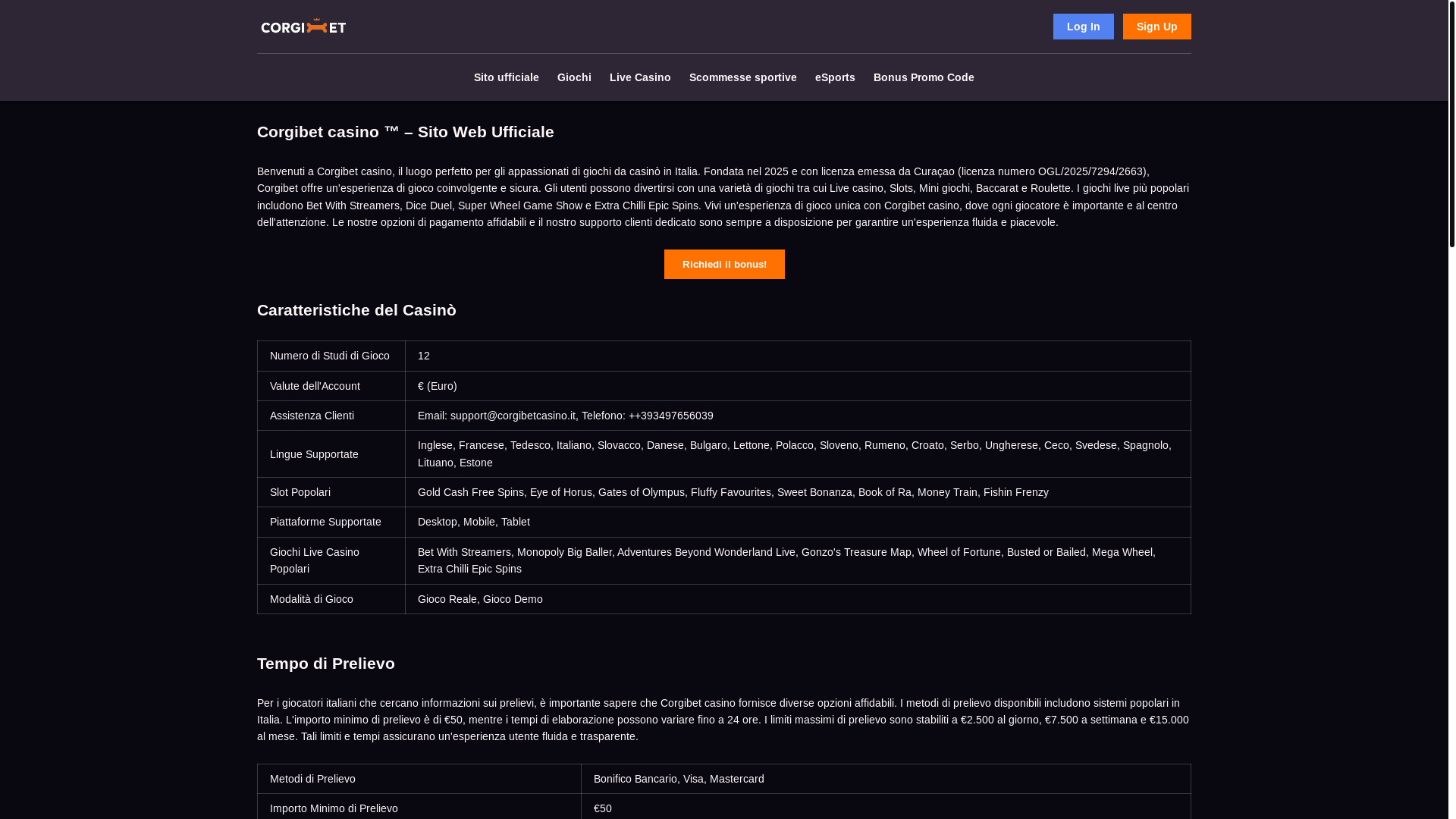Go to the Giochi section
The height and width of the screenshot is (819, 1456).
[x=574, y=77]
